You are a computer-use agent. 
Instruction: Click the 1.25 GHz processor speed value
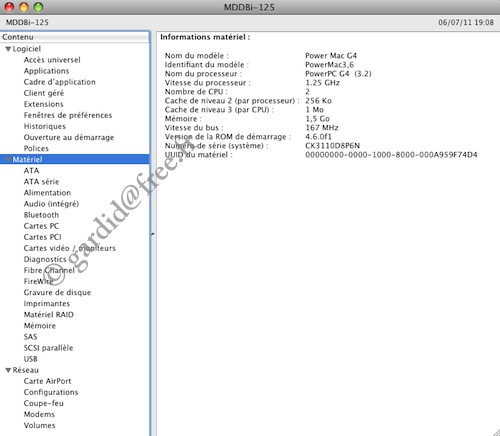pyautogui.click(x=322, y=83)
